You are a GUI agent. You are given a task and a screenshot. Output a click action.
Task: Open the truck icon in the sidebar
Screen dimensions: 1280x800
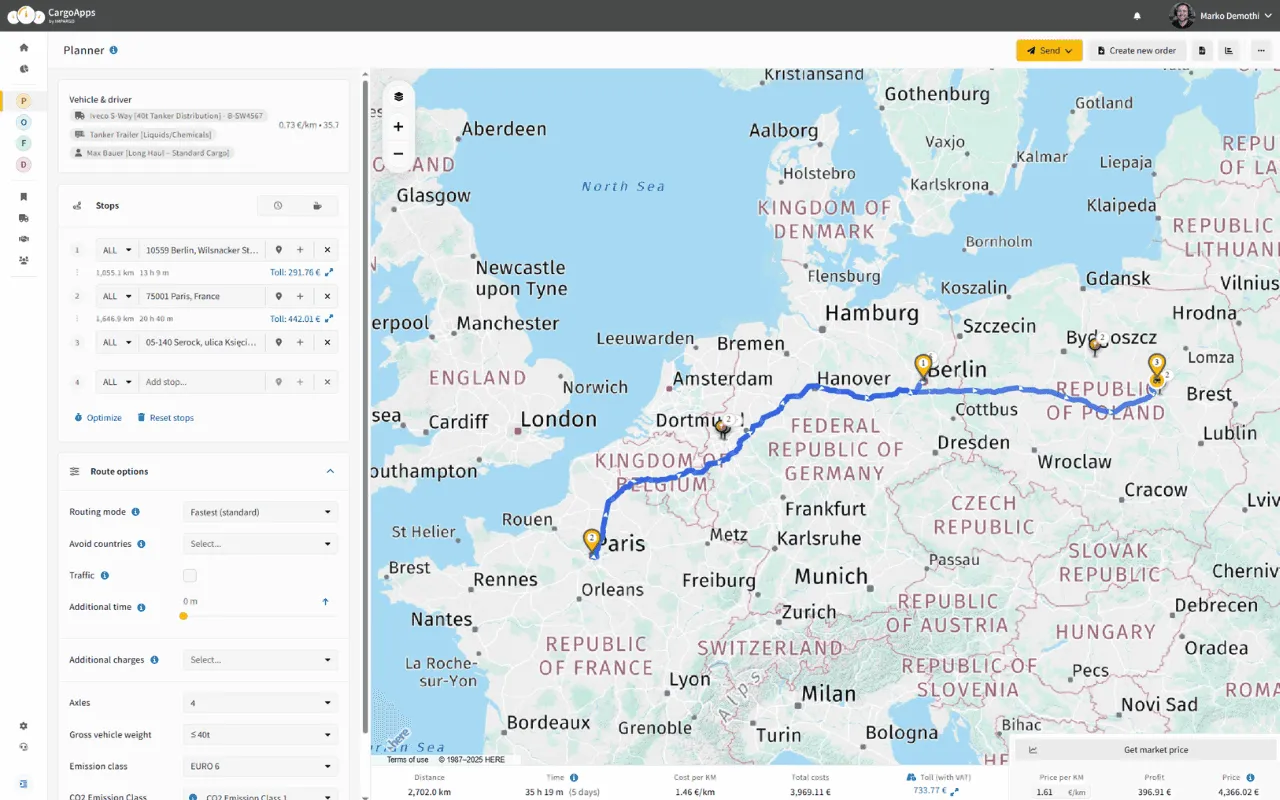click(x=23, y=217)
